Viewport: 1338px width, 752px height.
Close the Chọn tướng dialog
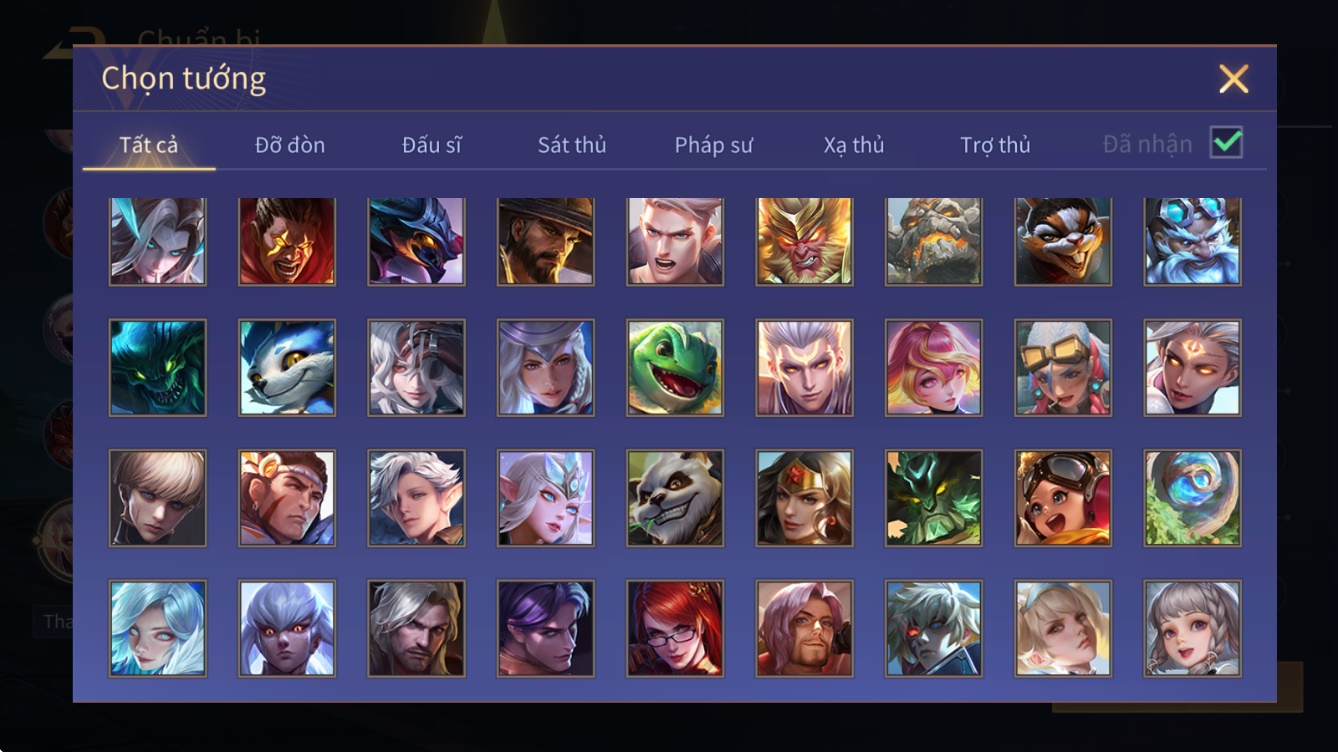1234,79
